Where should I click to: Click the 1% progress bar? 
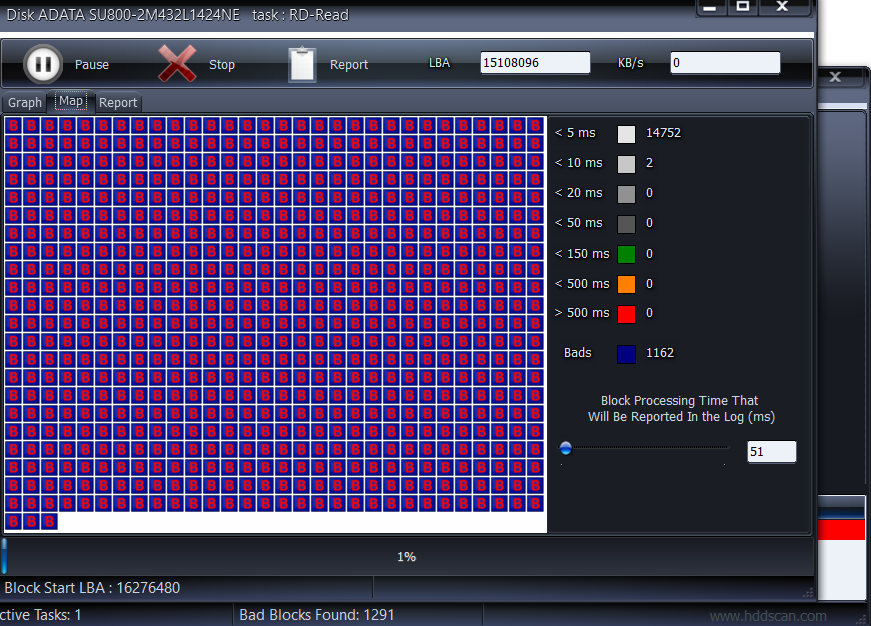[x=407, y=557]
